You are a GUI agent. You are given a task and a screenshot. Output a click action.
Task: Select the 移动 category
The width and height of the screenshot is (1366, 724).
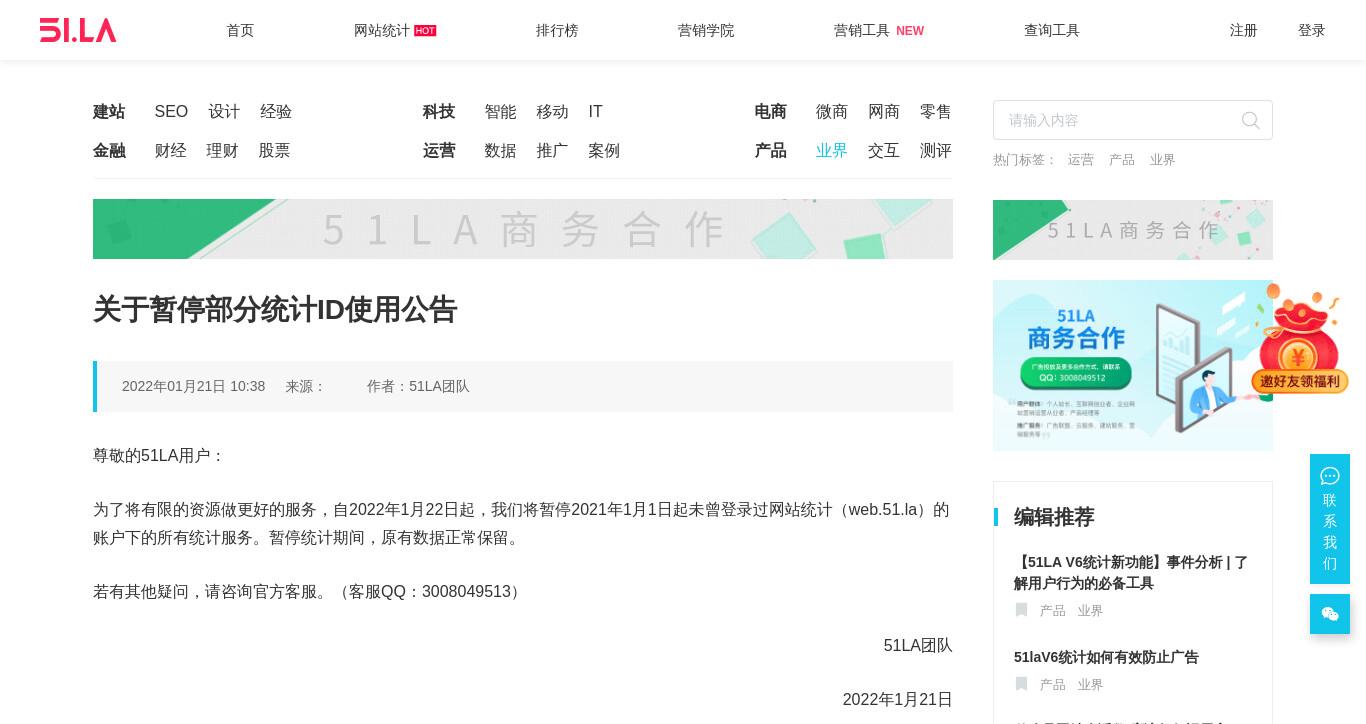[552, 112]
